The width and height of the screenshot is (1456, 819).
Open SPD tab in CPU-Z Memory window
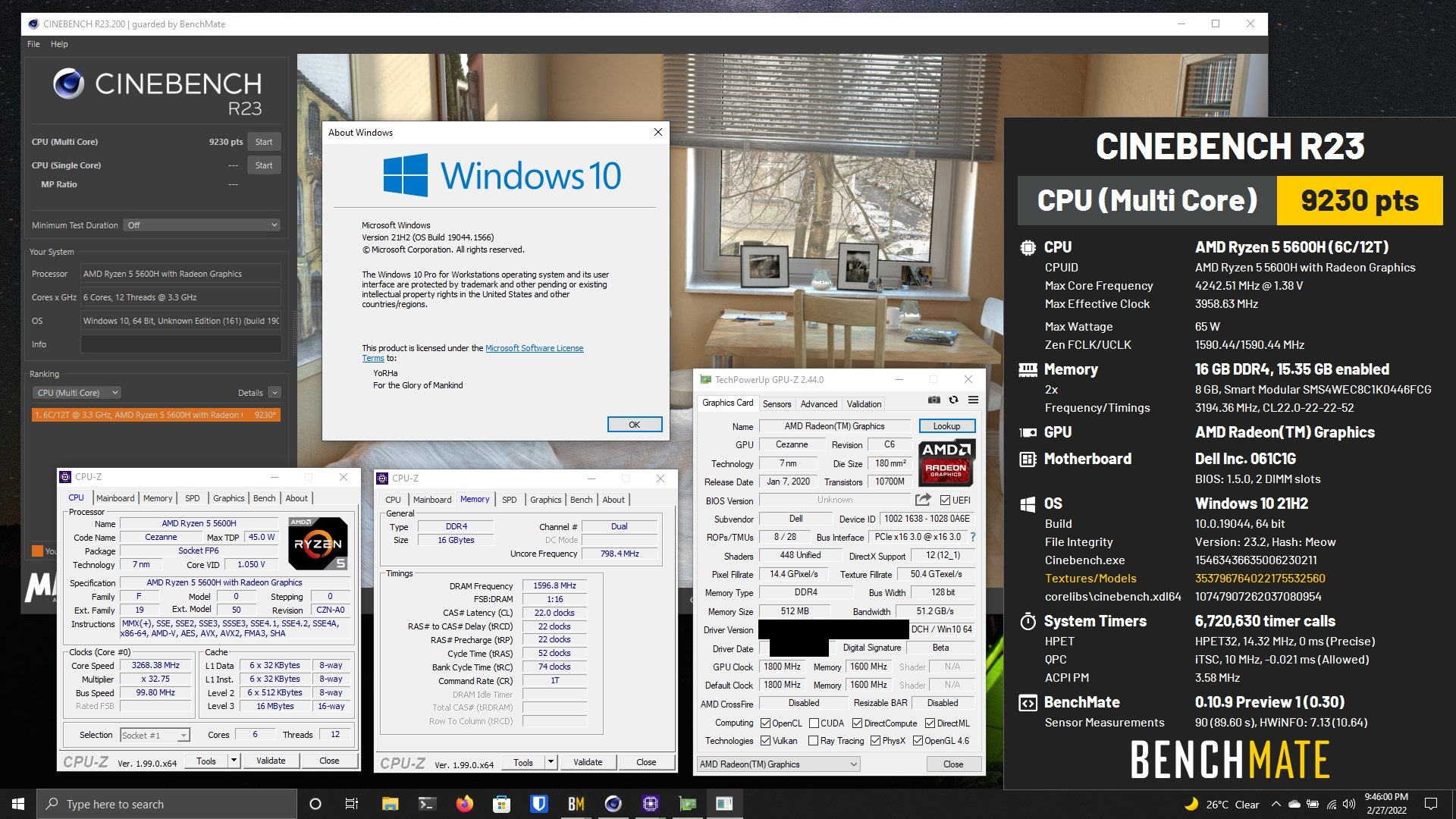510,500
